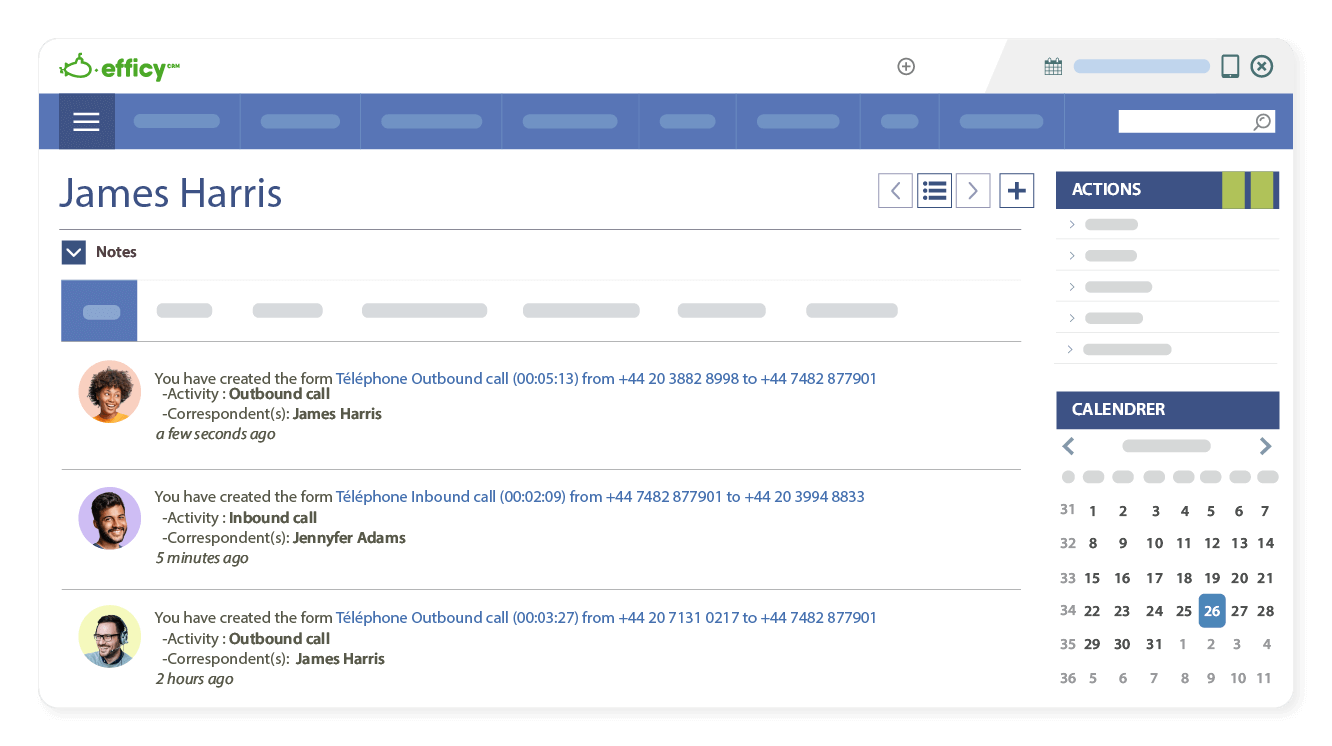Click the search magnifier icon
The image size is (1332, 746).
tap(1261, 120)
